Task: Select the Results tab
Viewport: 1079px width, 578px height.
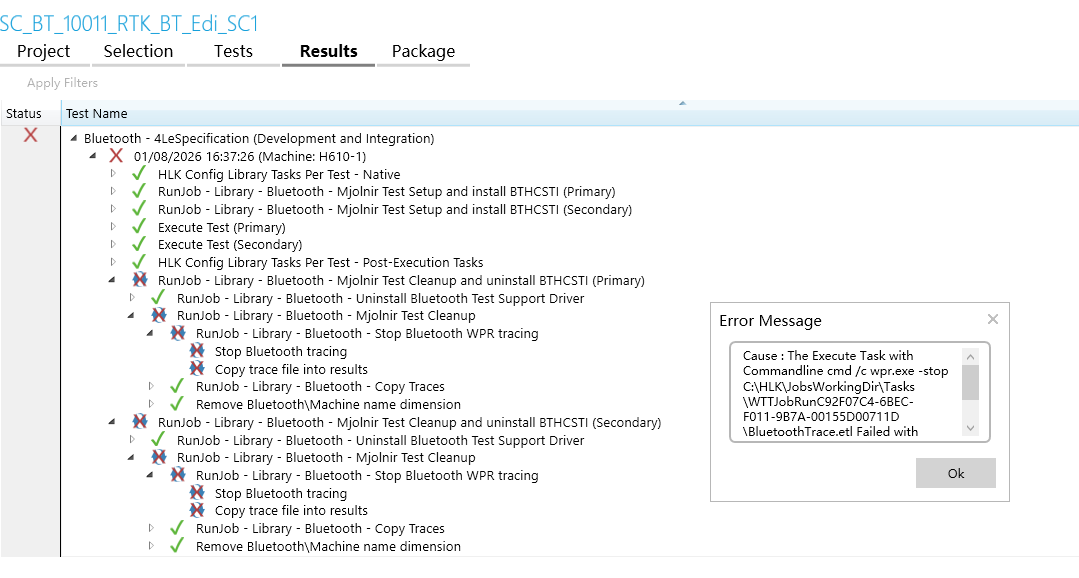Action: pos(328,52)
